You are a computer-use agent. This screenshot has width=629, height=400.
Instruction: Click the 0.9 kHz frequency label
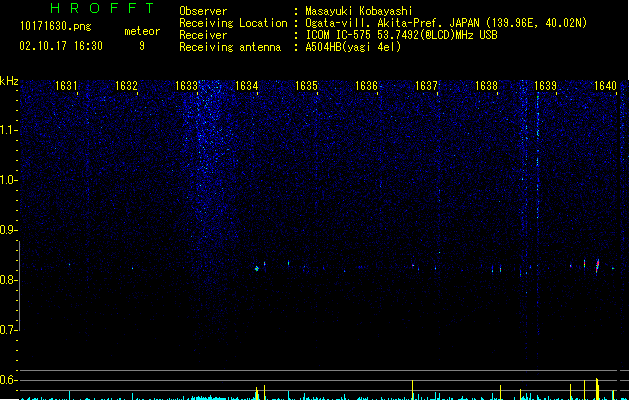pyautogui.click(x=8, y=230)
